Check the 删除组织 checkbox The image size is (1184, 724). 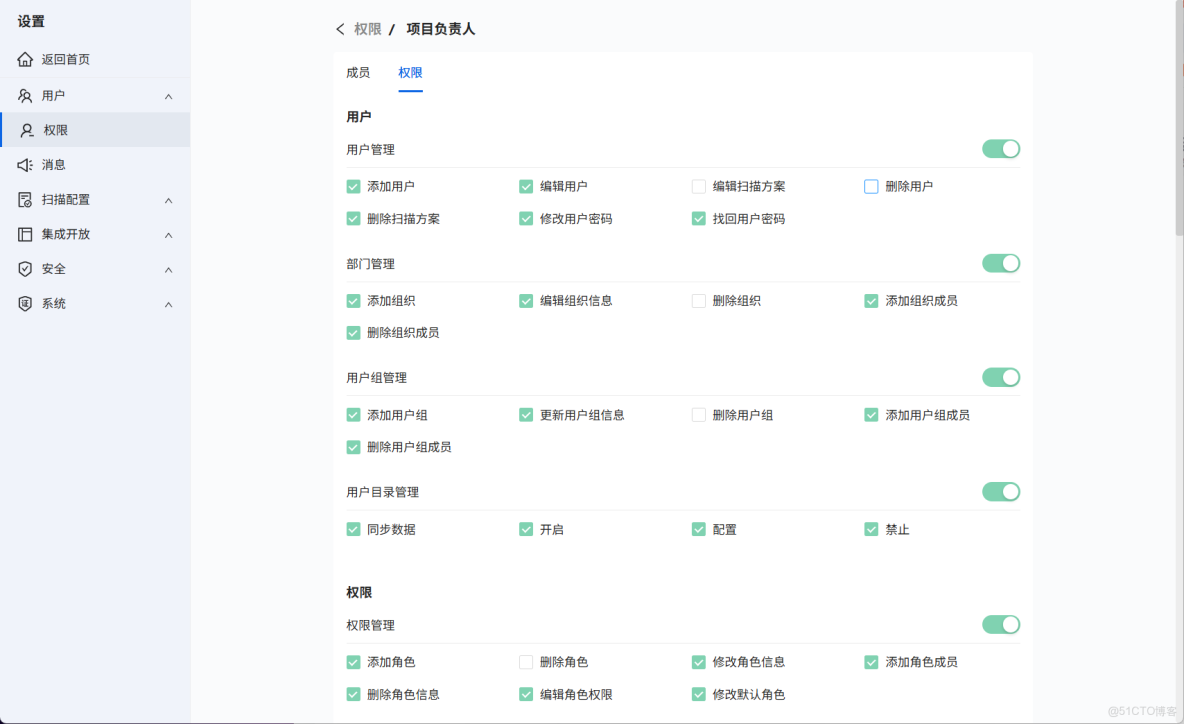click(698, 300)
